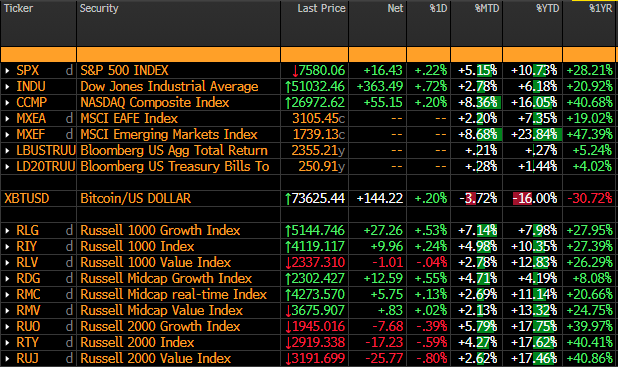Image resolution: width=618 pixels, height=367 pixels.
Task: Select the LBUSTRUU ticker
Action: coord(46,151)
